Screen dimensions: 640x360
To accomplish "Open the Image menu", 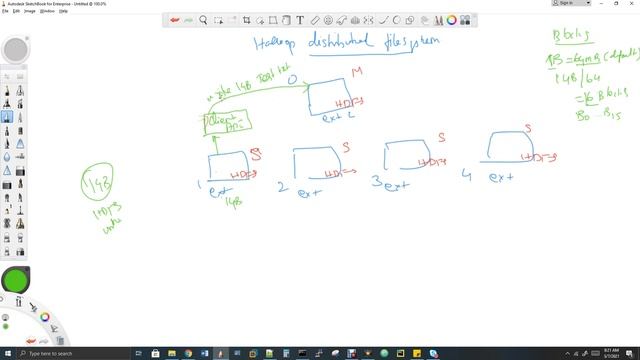I will click(30, 11).
